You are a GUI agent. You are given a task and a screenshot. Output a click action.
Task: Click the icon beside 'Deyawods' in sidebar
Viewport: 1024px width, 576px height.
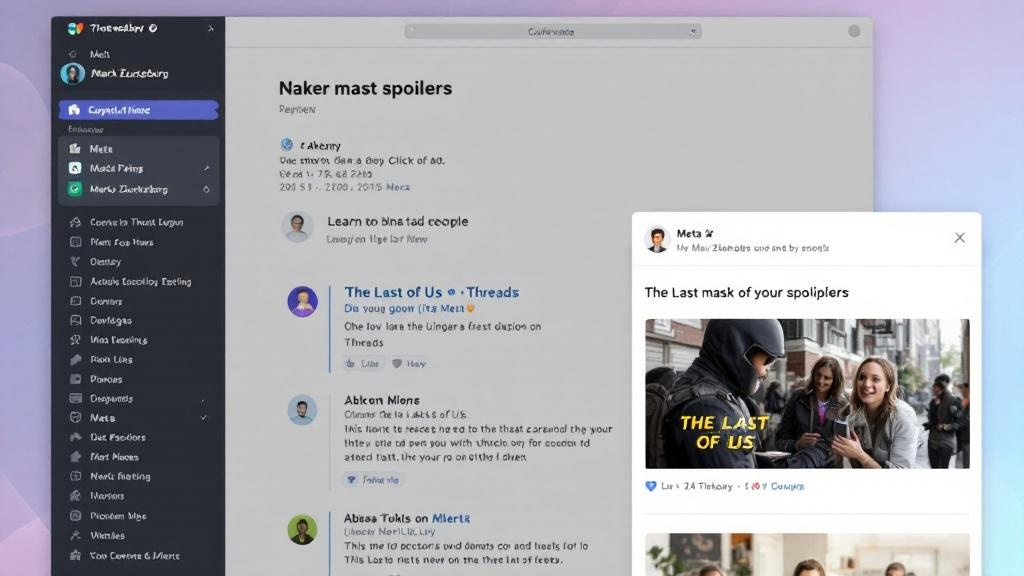(x=75, y=398)
